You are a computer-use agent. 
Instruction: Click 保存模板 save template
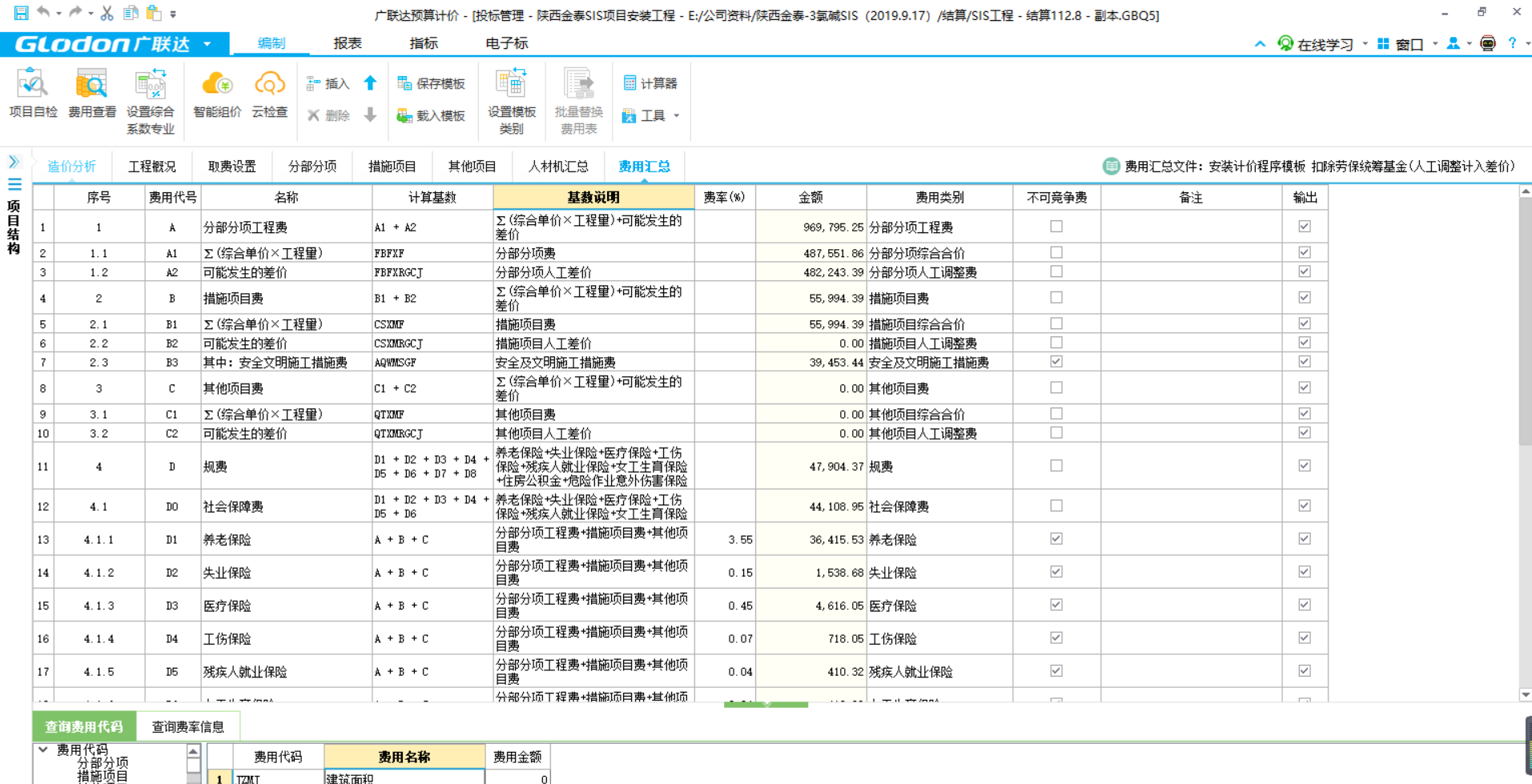click(432, 83)
